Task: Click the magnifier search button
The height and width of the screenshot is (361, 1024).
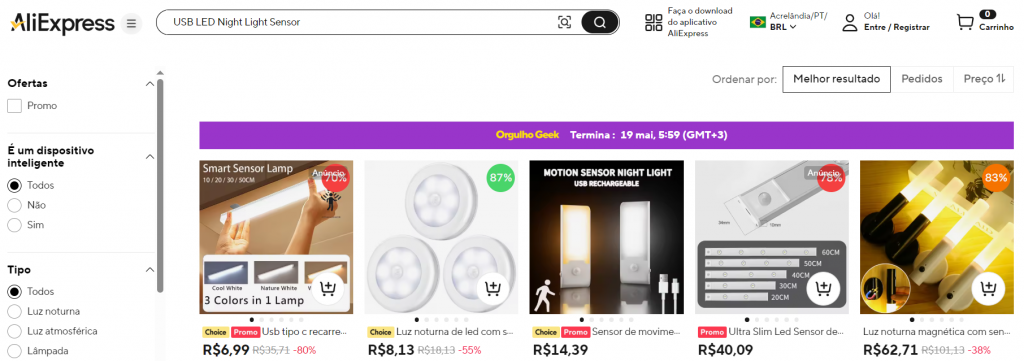Action: tap(599, 22)
